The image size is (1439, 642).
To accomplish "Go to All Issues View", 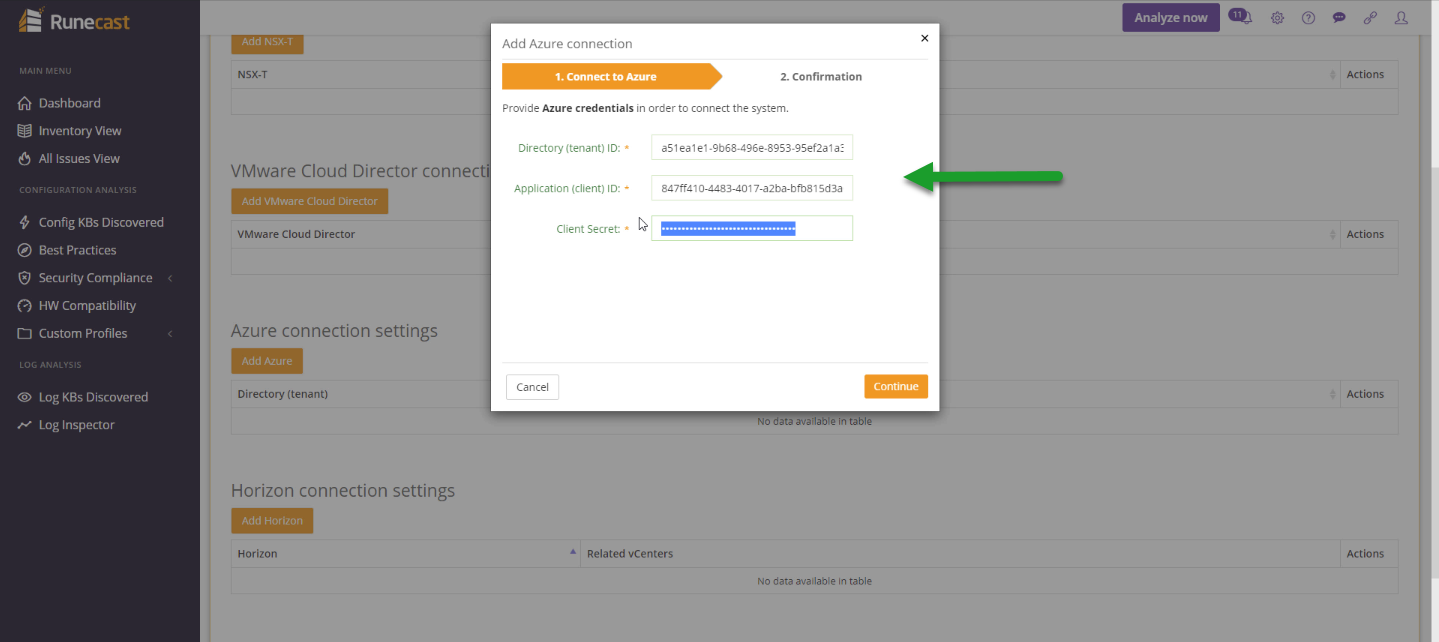I will click(79, 158).
